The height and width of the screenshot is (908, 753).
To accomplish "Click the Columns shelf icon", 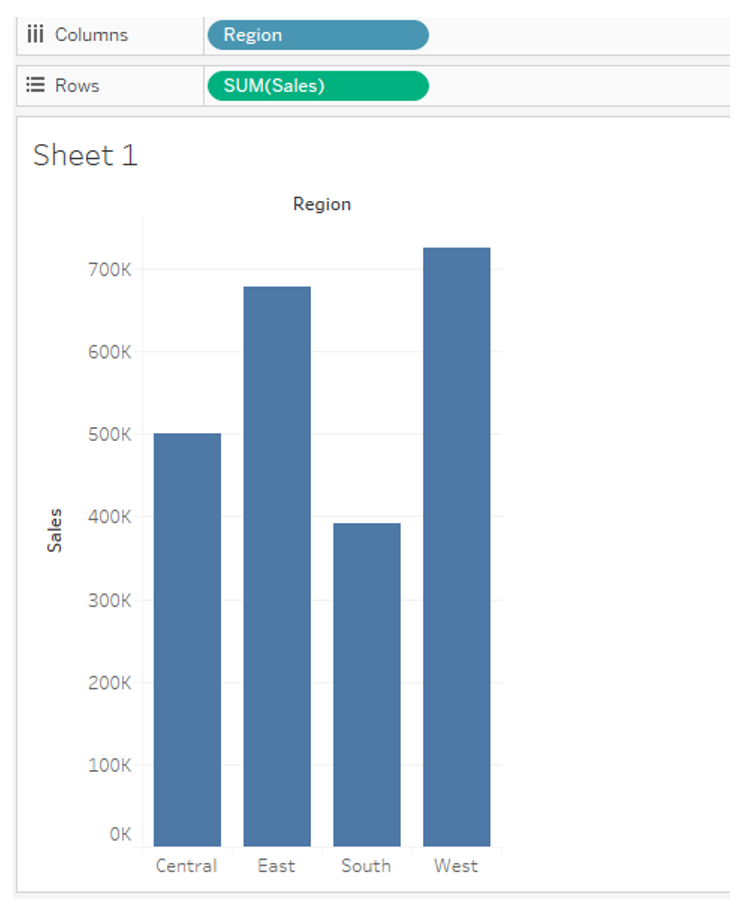I will point(35,35).
